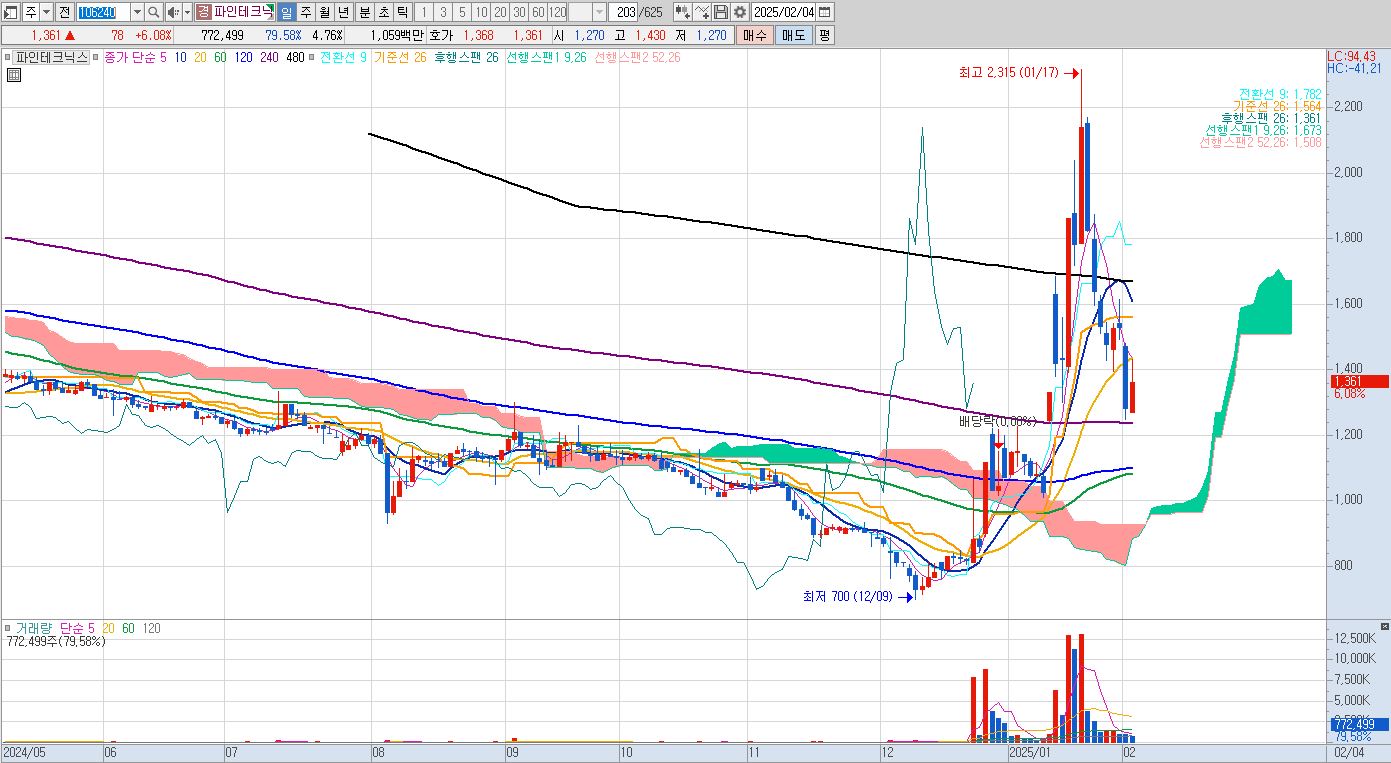Select the 30 interval preset
Screen dimensions: 1391x763
519,12
